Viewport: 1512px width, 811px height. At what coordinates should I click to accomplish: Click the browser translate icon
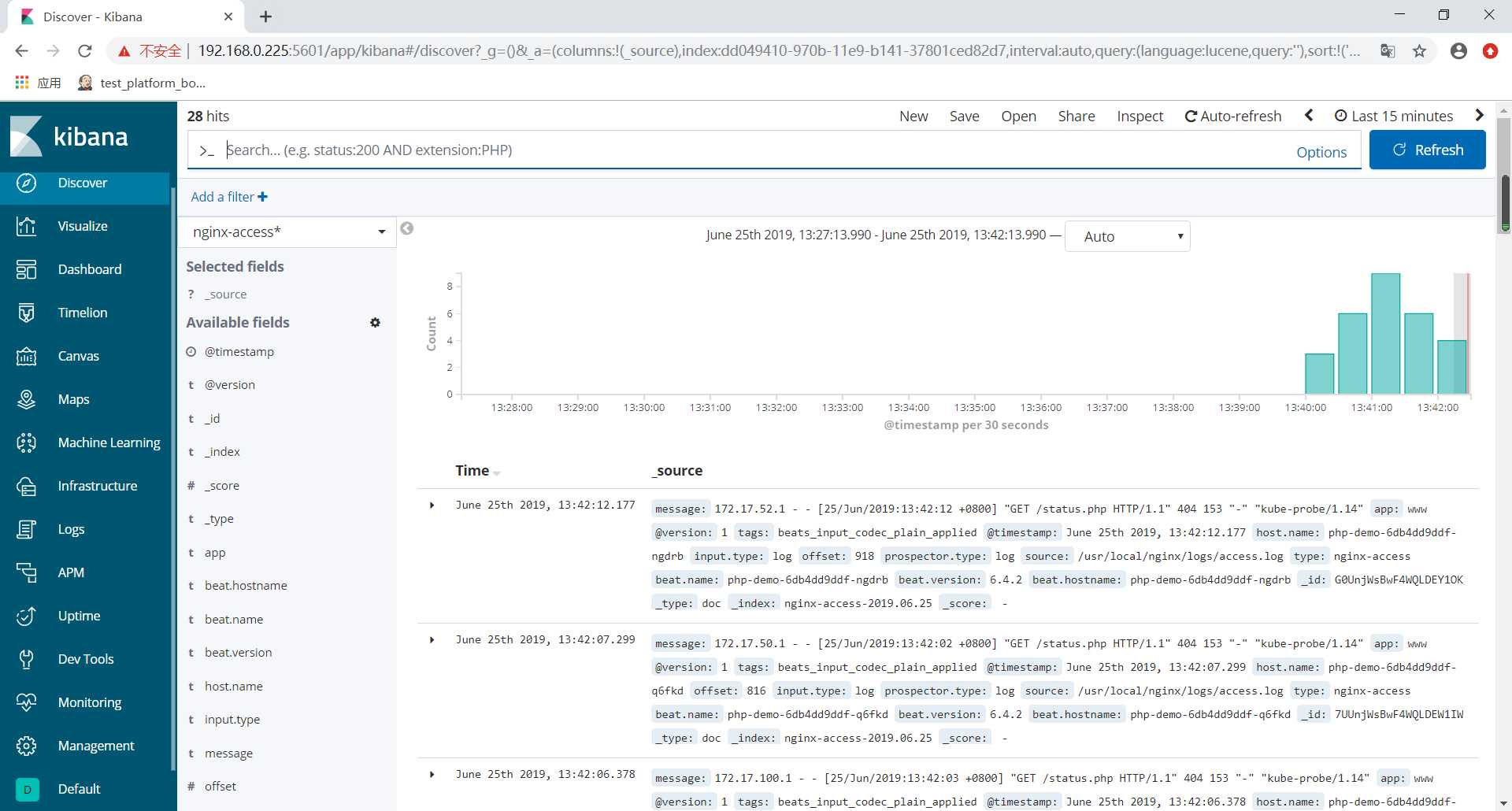[x=1388, y=51]
